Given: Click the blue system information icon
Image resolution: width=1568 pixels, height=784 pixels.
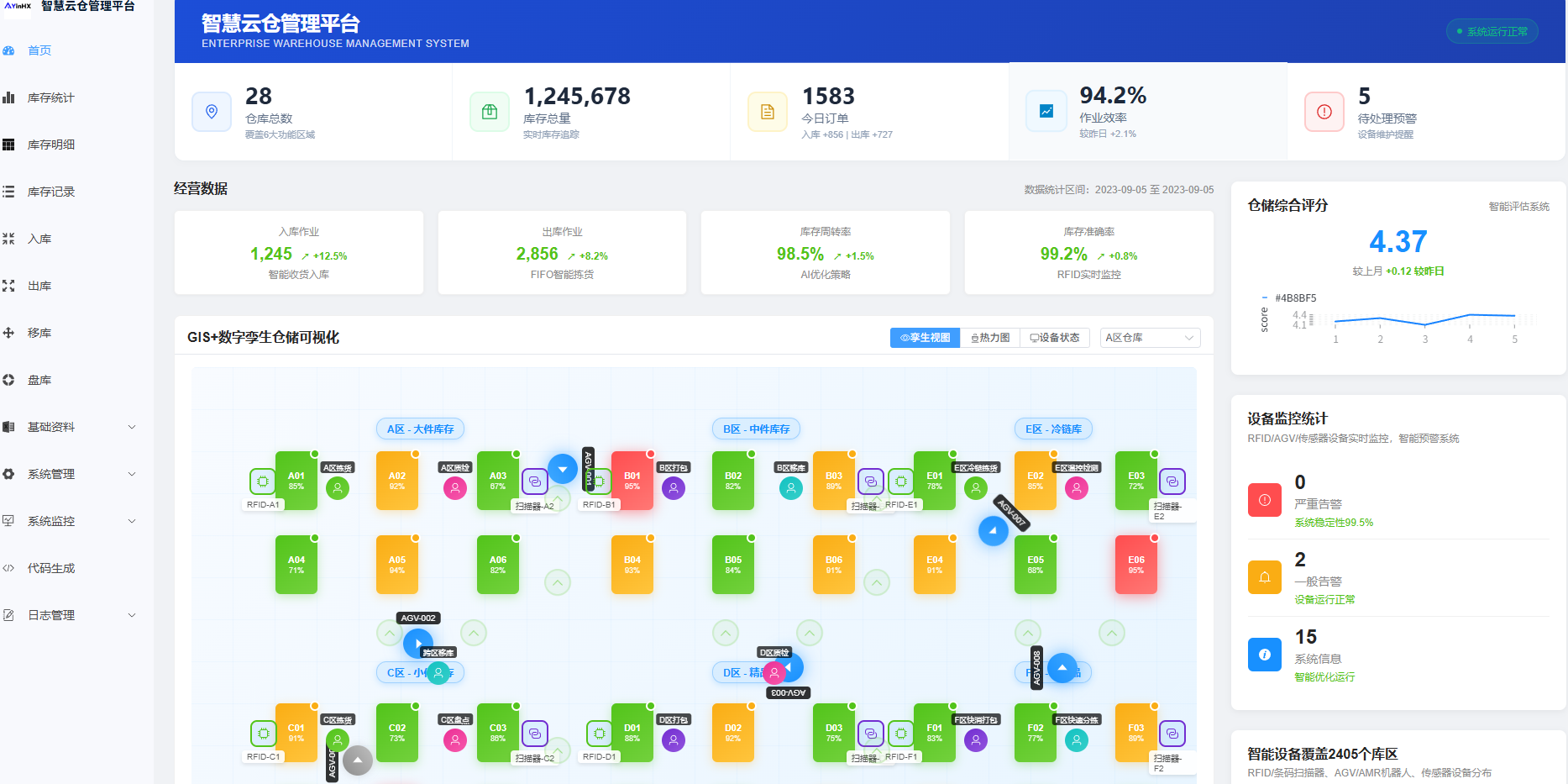Looking at the screenshot, I should coord(1264,655).
